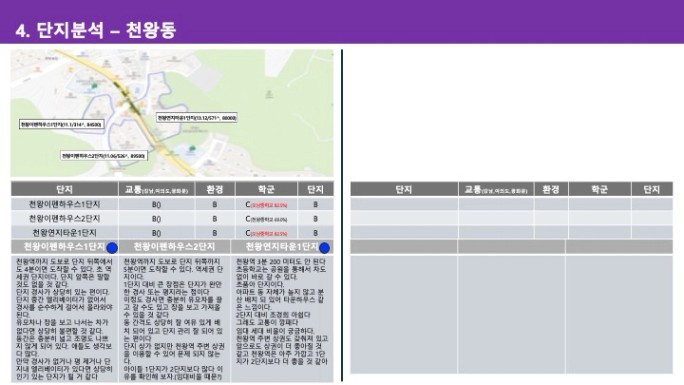684x385 pixels.
Task: Click the 천왕이펜하우스2단지 description heading
Action: click(x=174, y=247)
